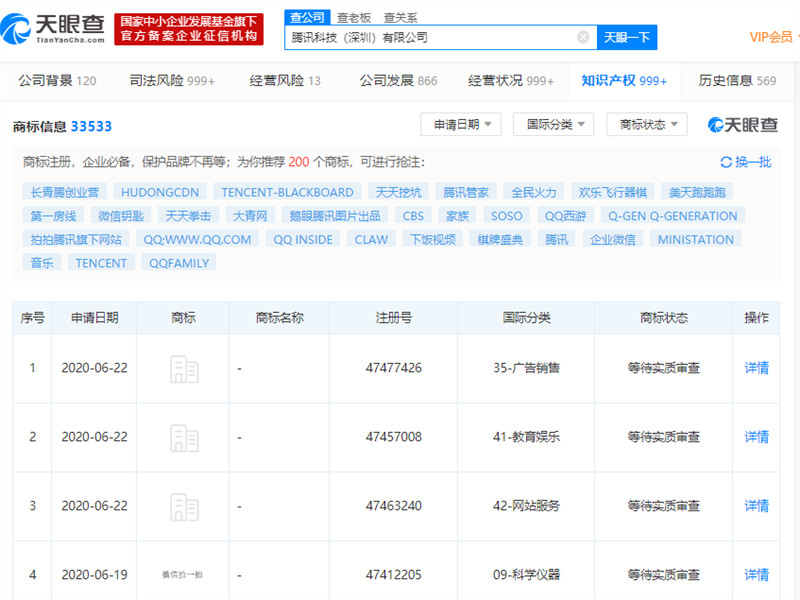Switch to the 查公司 search tab
This screenshot has height=600, width=800.
(307, 17)
